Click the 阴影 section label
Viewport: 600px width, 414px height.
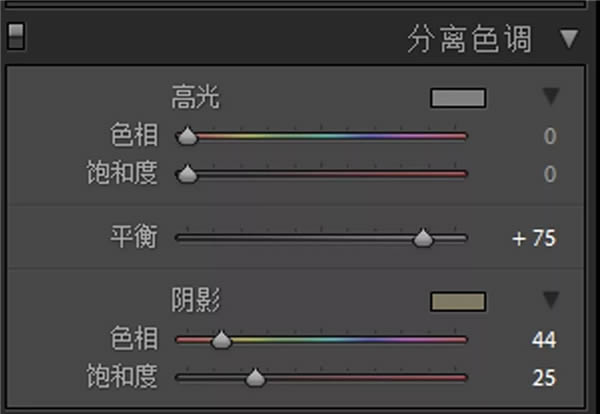[x=195, y=300]
